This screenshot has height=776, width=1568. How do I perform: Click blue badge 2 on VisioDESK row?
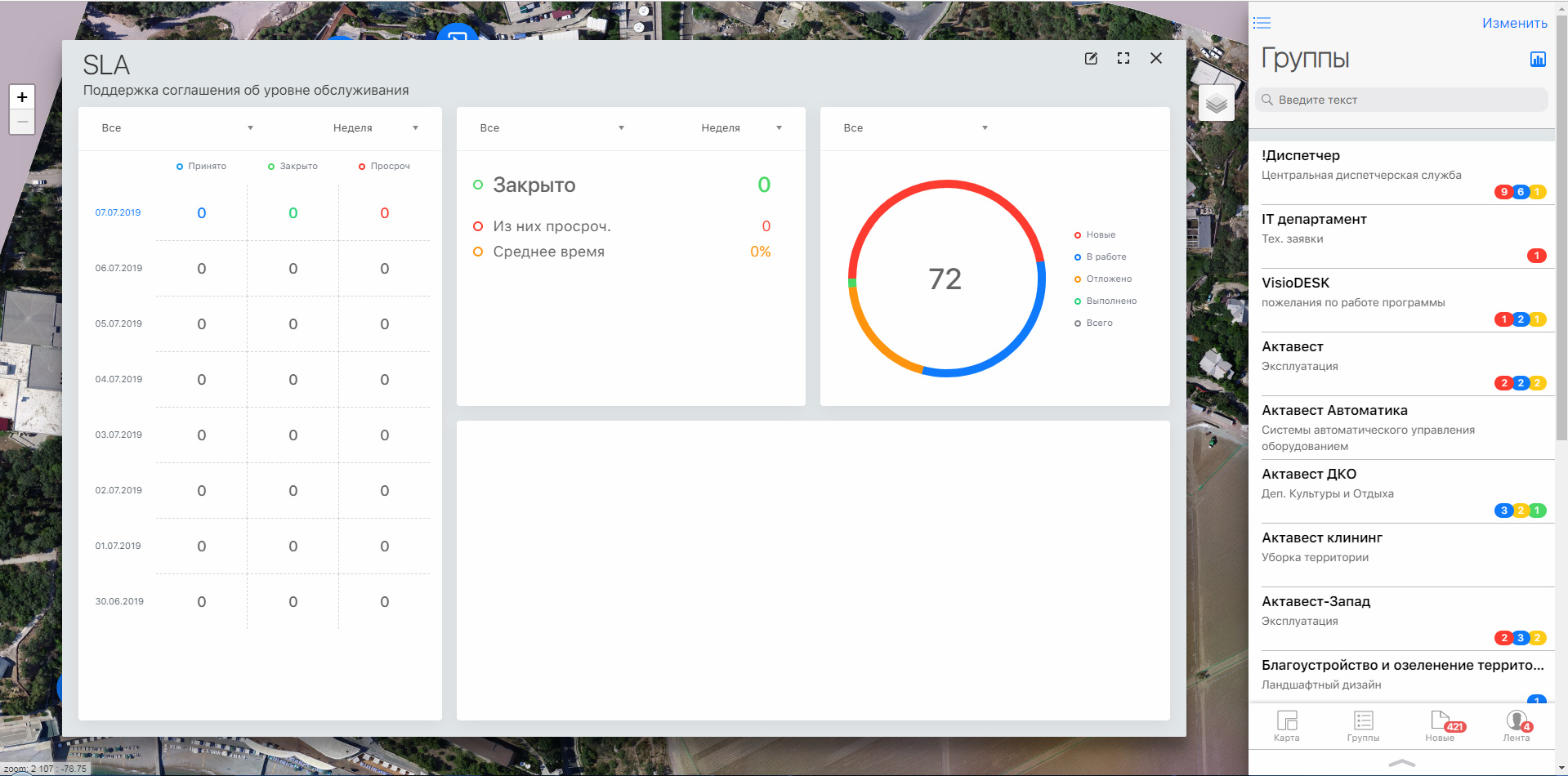tap(1521, 319)
